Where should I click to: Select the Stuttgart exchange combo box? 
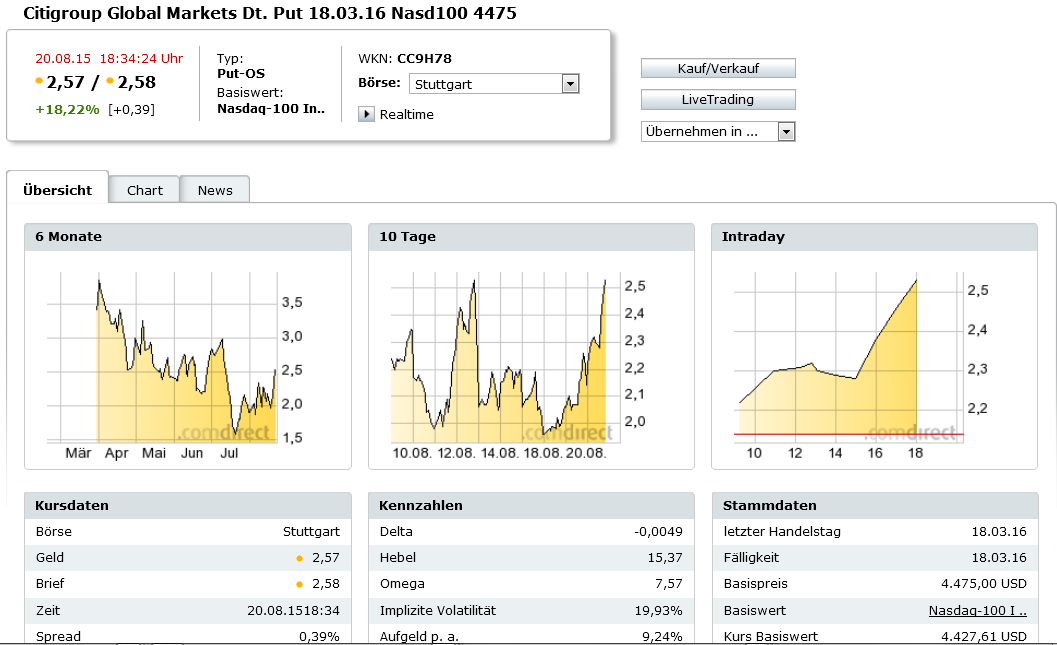click(494, 84)
